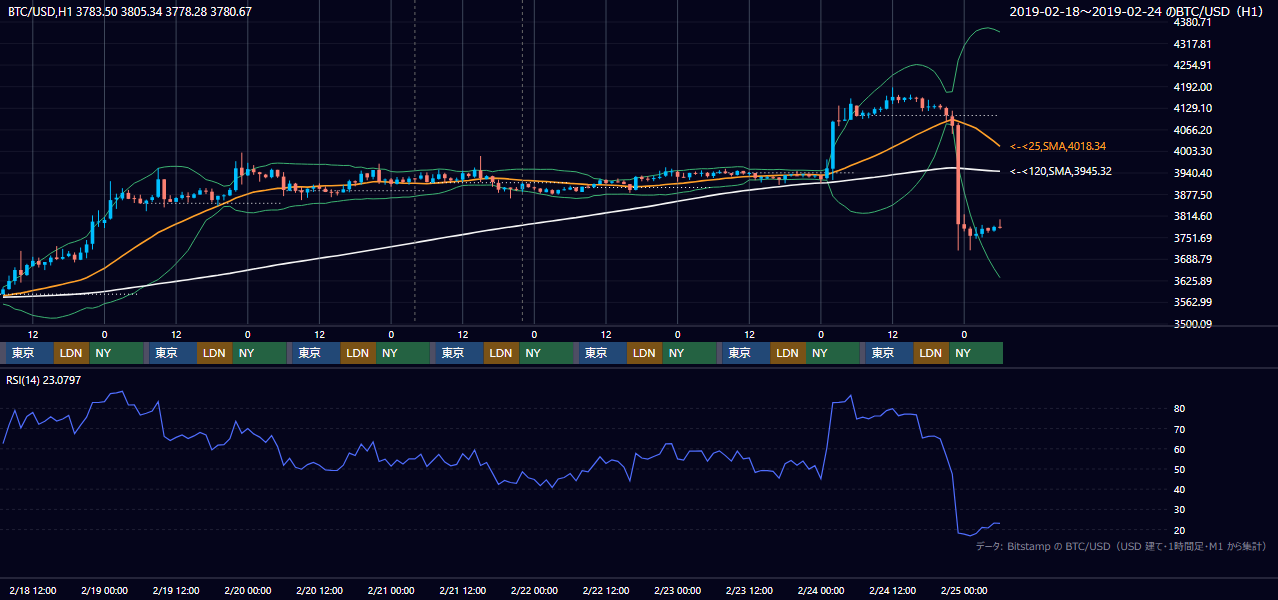Viewport: 1278px width, 600px height.
Task: Click the 2/23 00:00 date label
Action: [678, 590]
